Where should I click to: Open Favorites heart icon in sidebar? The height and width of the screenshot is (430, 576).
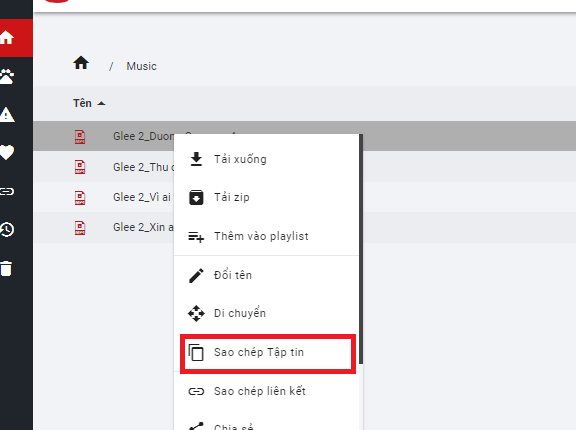pyautogui.click(x=7, y=153)
